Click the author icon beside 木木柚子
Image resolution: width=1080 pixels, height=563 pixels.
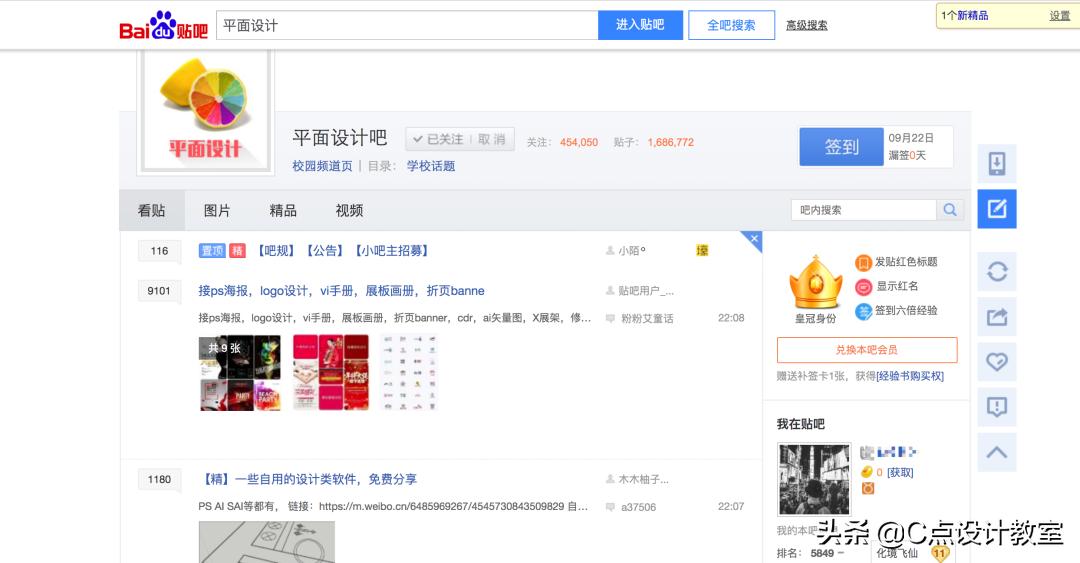tap(610, 479)
